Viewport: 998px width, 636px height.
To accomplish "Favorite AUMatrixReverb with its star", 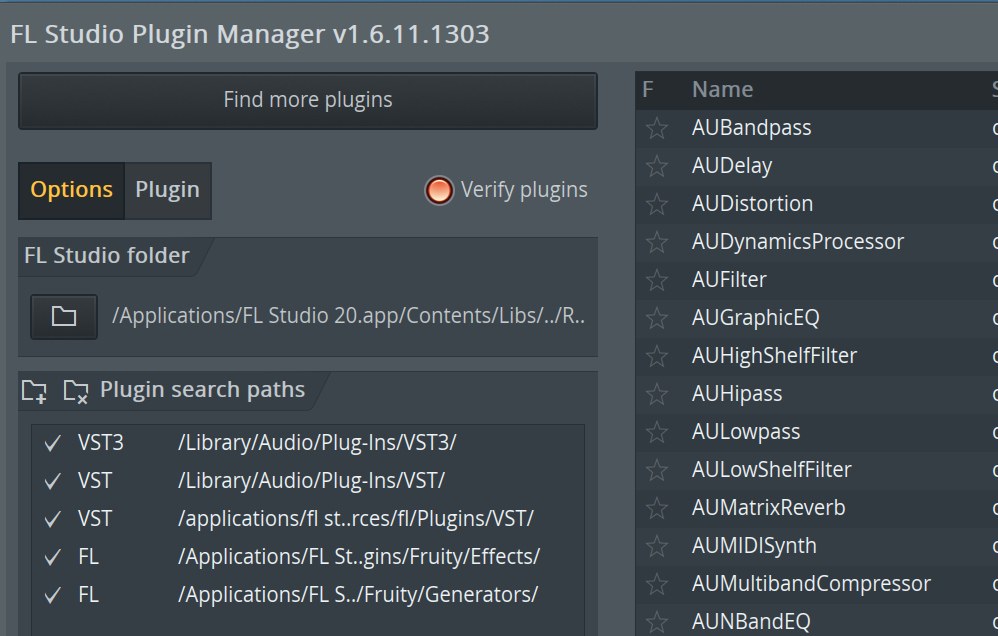I will [x=657, y=508].
